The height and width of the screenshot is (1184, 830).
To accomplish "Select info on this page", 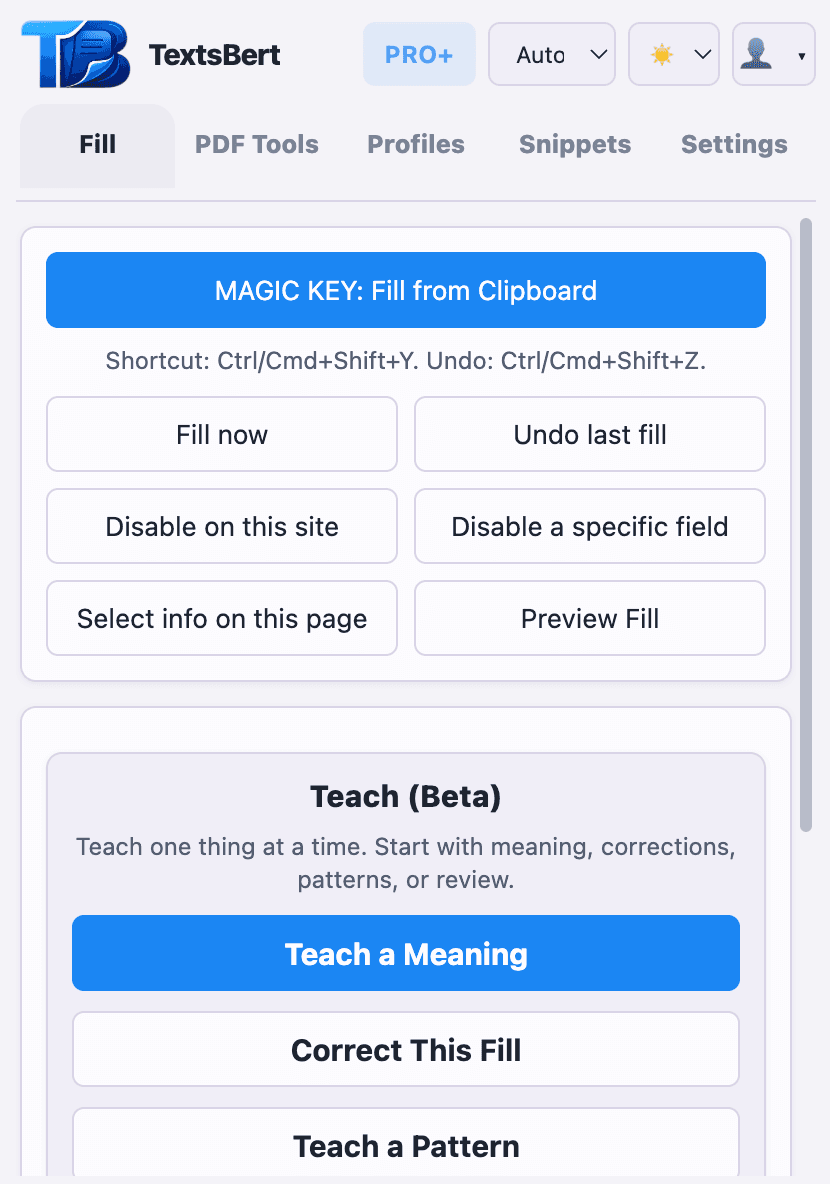I will click(x=221, y=618).
